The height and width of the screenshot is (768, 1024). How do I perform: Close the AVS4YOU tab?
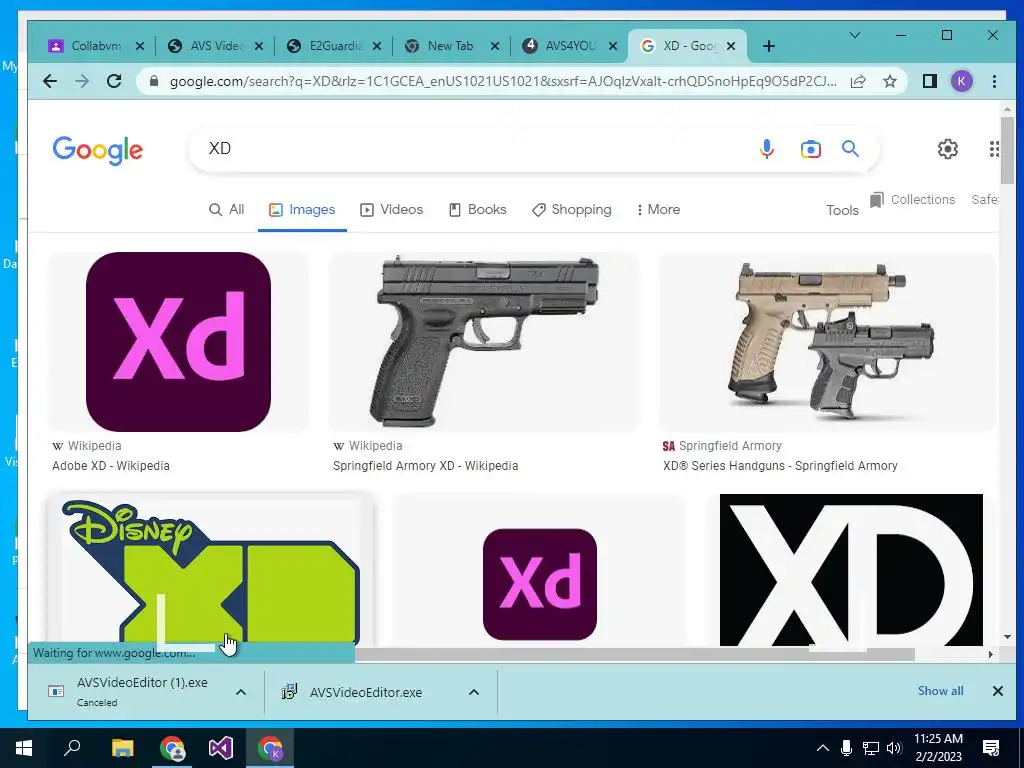pos(613,46)
